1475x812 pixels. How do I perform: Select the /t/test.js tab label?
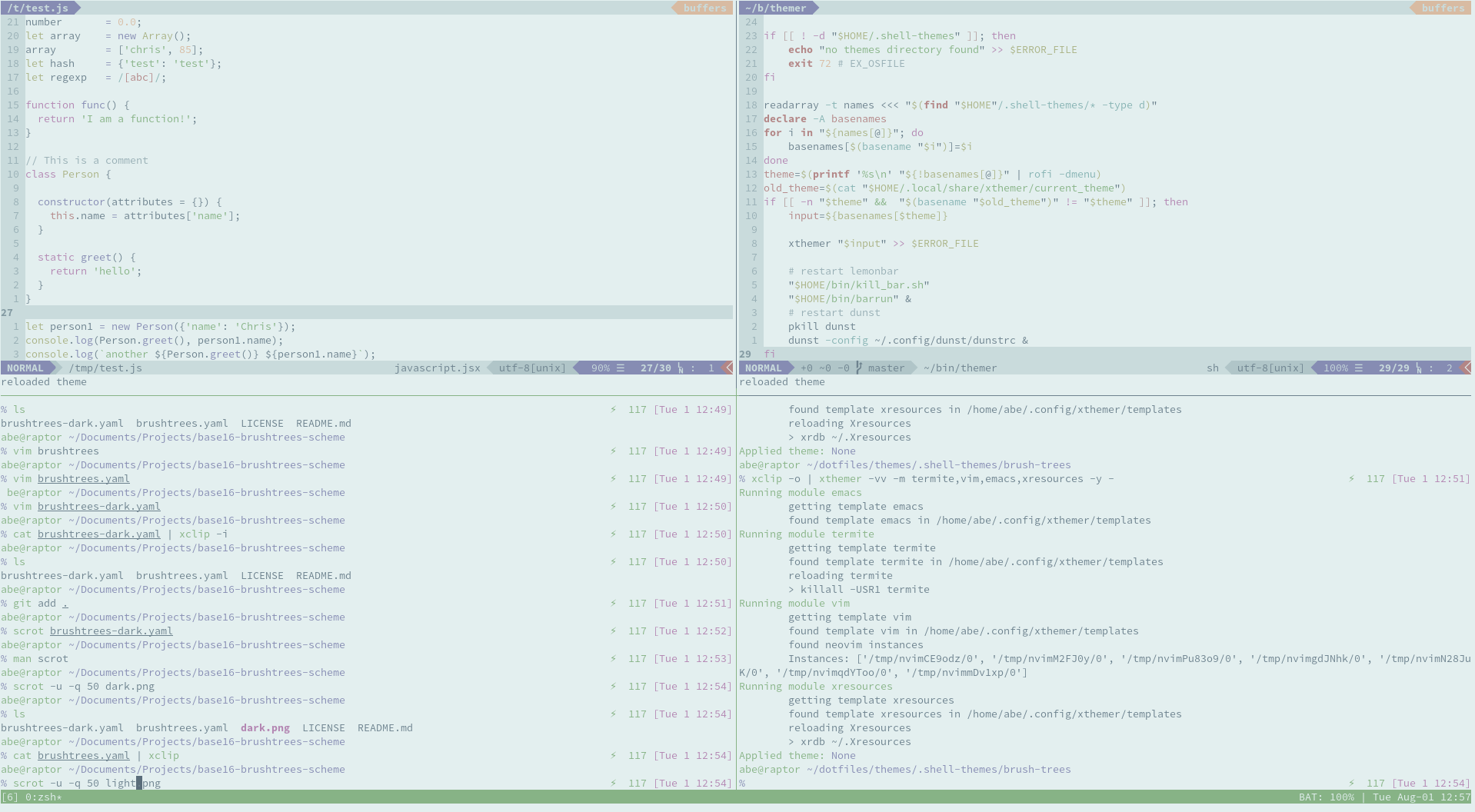pos(38,8)
